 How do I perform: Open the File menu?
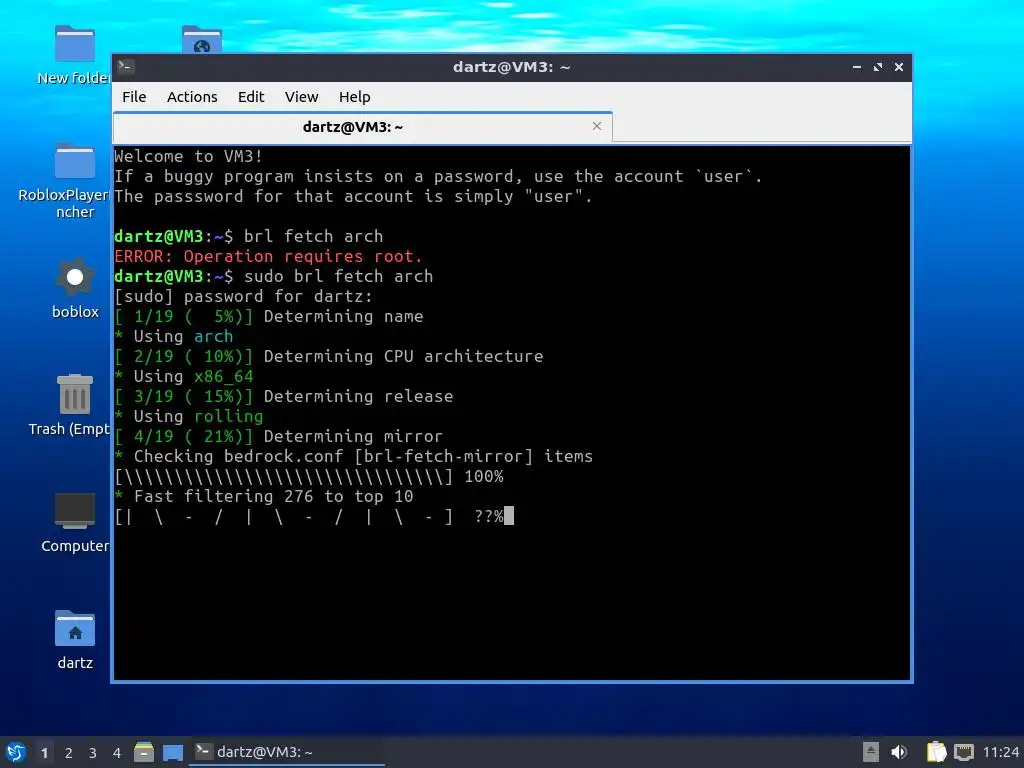pyautogui.click(x=134, y=97)
